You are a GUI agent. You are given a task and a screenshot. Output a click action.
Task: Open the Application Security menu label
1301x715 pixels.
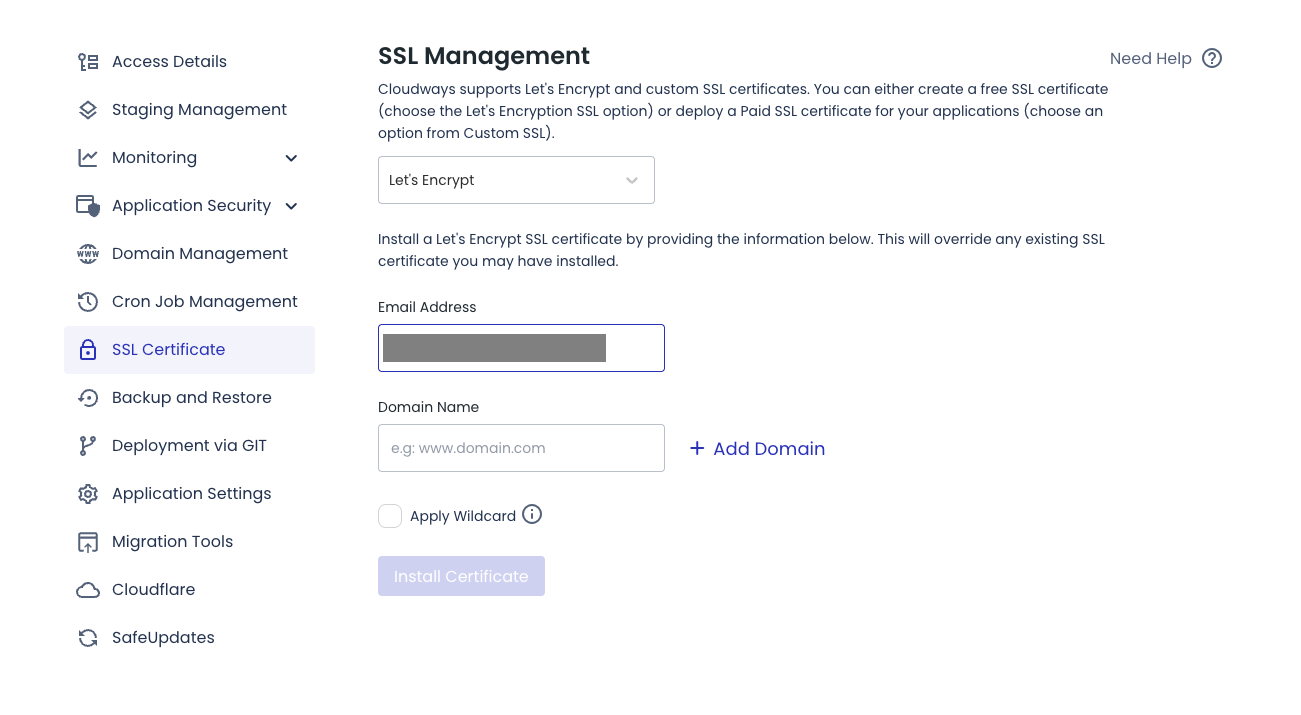pos(191,206)
